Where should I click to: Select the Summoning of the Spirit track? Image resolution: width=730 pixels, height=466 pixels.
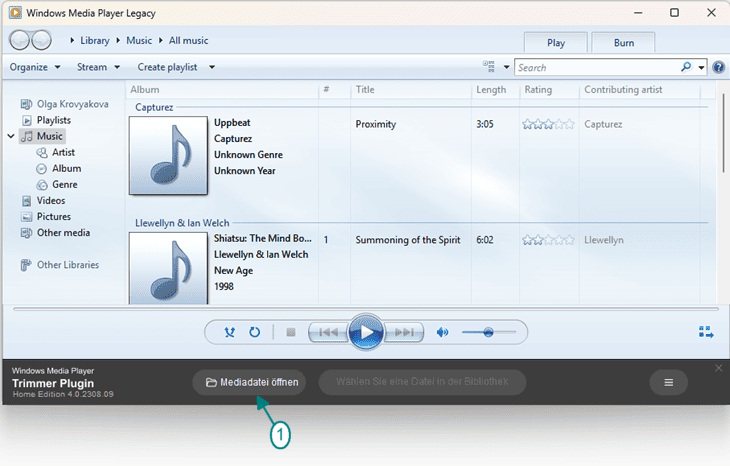tap(408, 240)
